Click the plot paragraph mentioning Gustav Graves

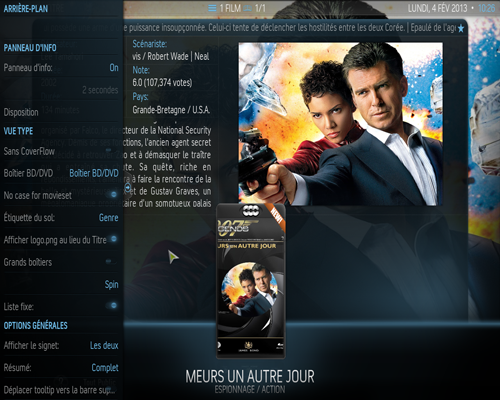point(167,166)
